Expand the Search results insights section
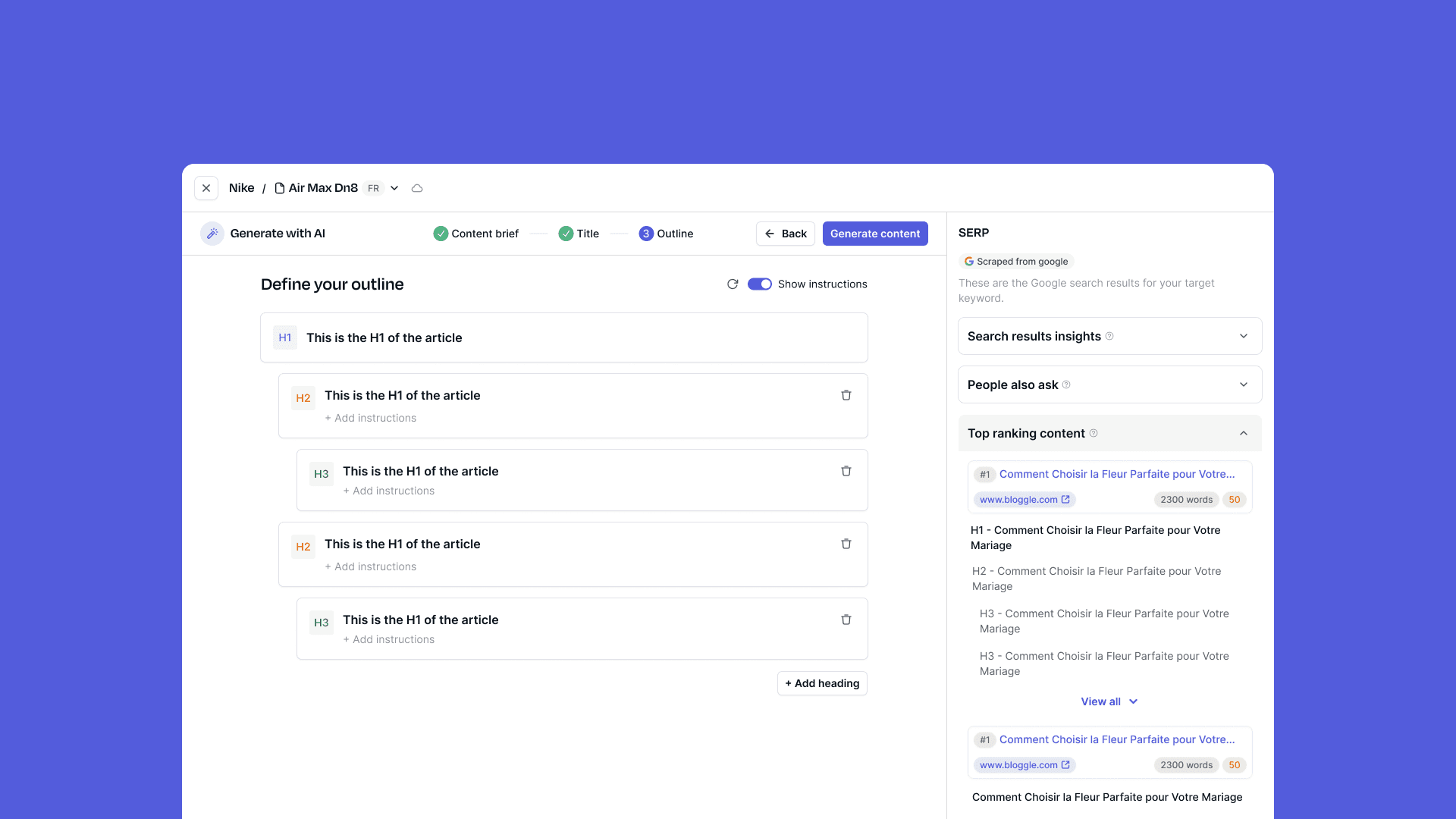The image size is (1456, 819). tap(1244, 336)
